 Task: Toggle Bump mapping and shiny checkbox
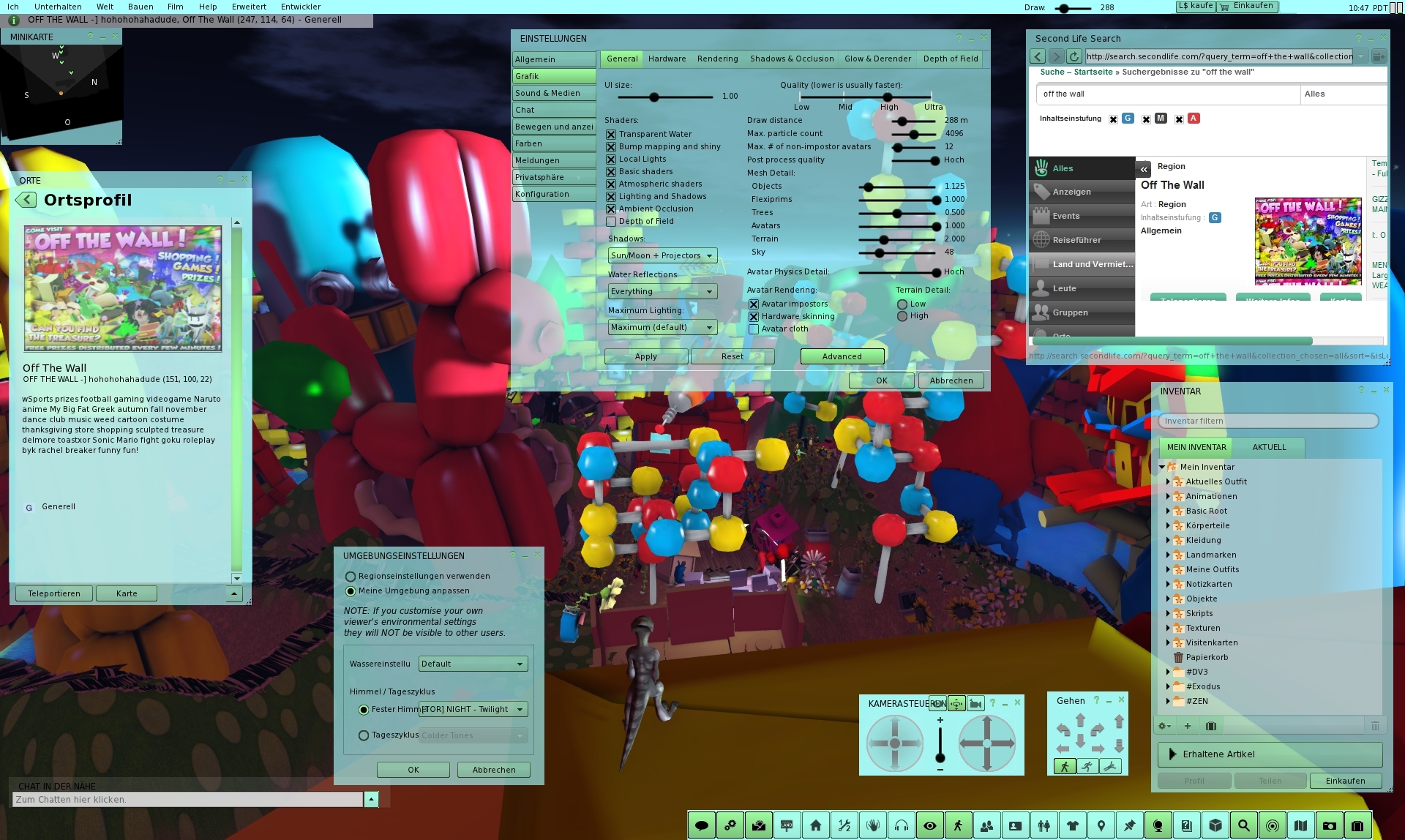coord(611,147)
